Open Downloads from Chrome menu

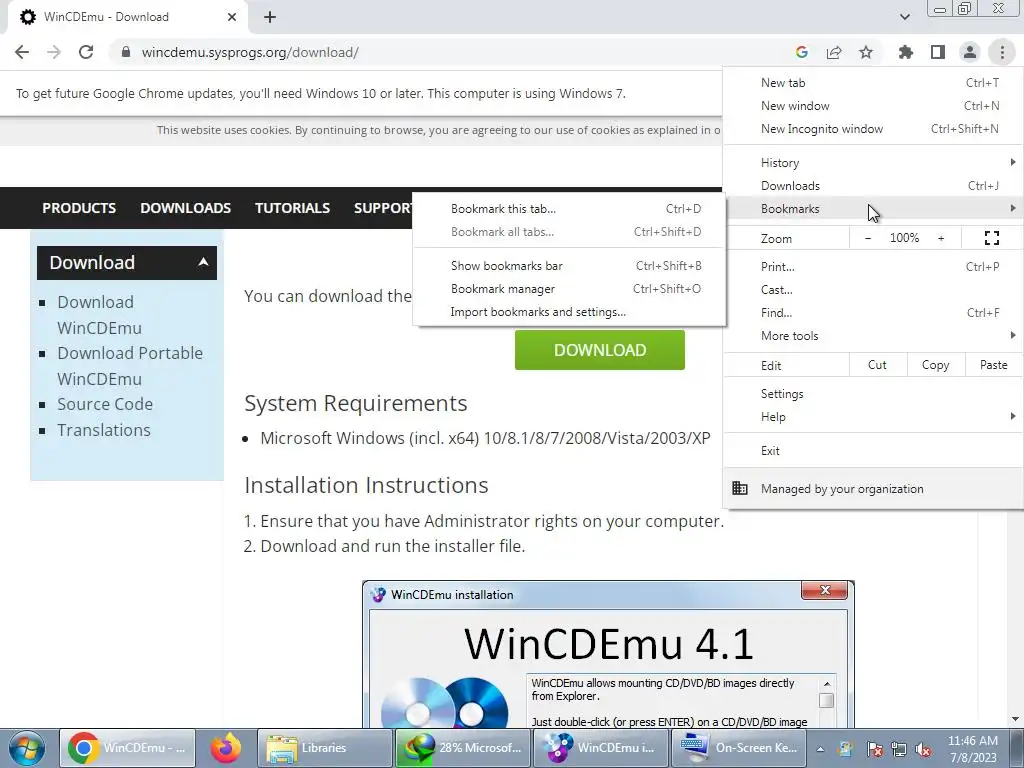(873, 185)
